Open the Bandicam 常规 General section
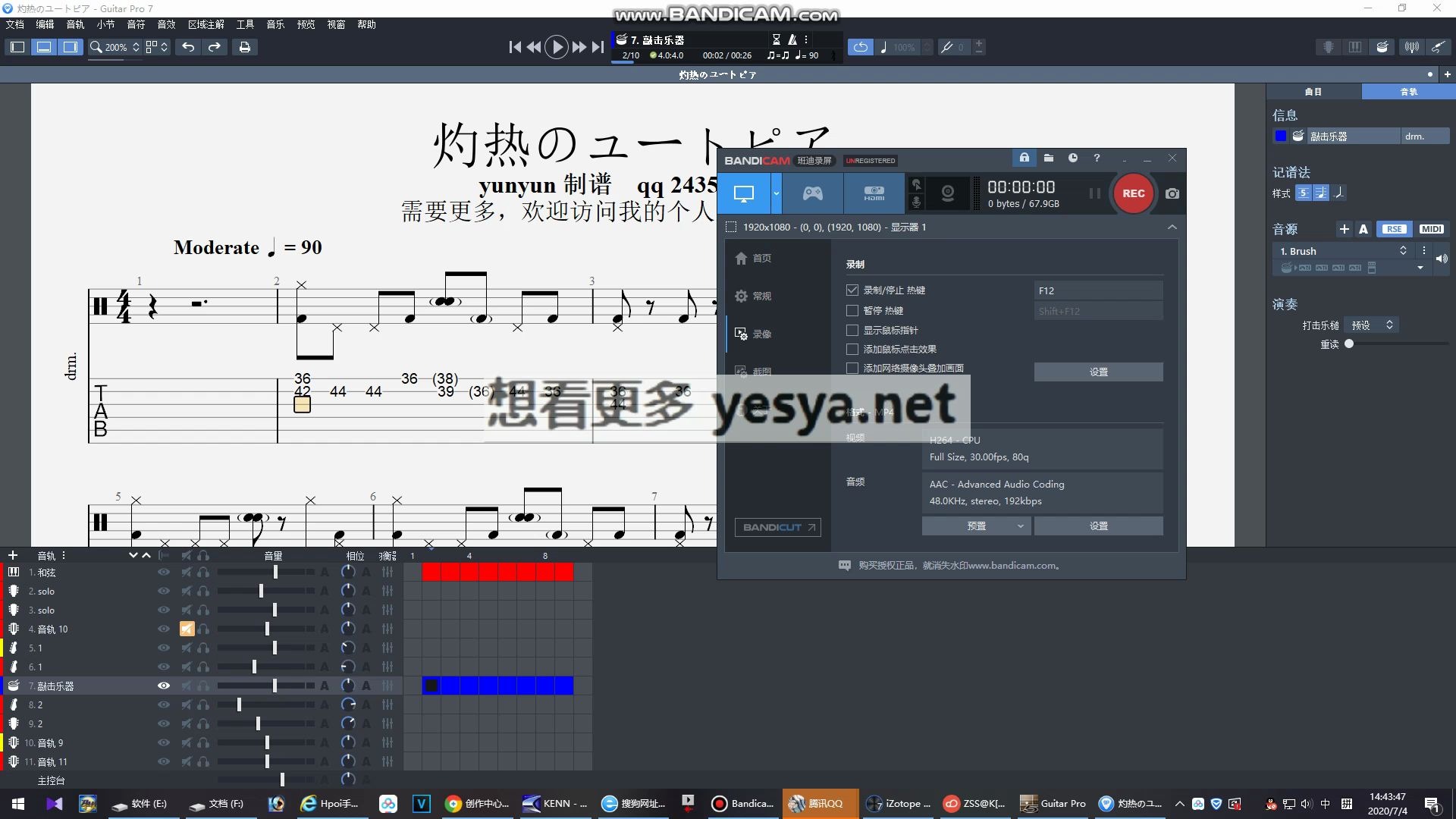1456x819 pixels. [753, 297]
